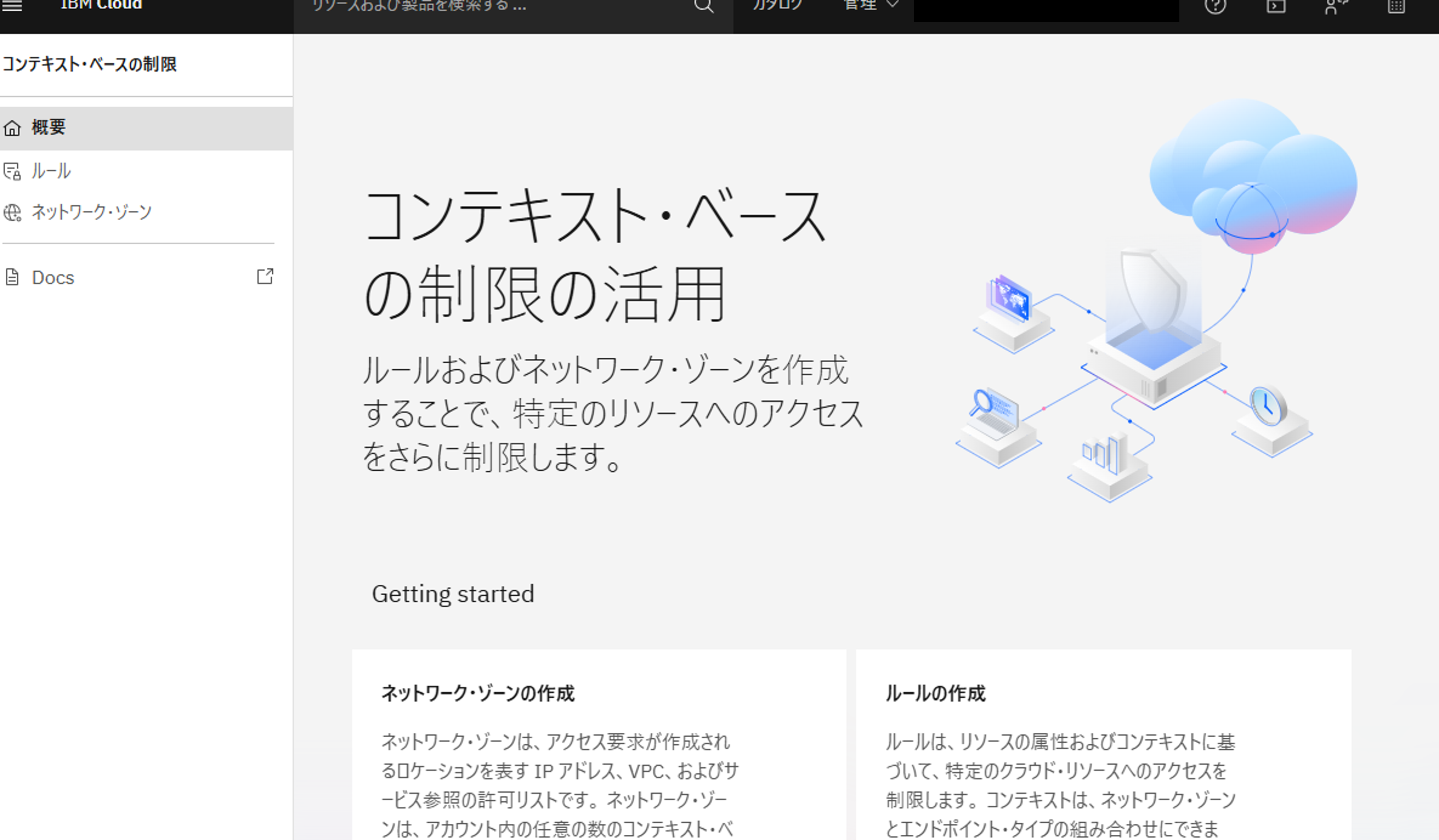
Task: Select ルール in the sidebar
Action: [x=52, y=171]
